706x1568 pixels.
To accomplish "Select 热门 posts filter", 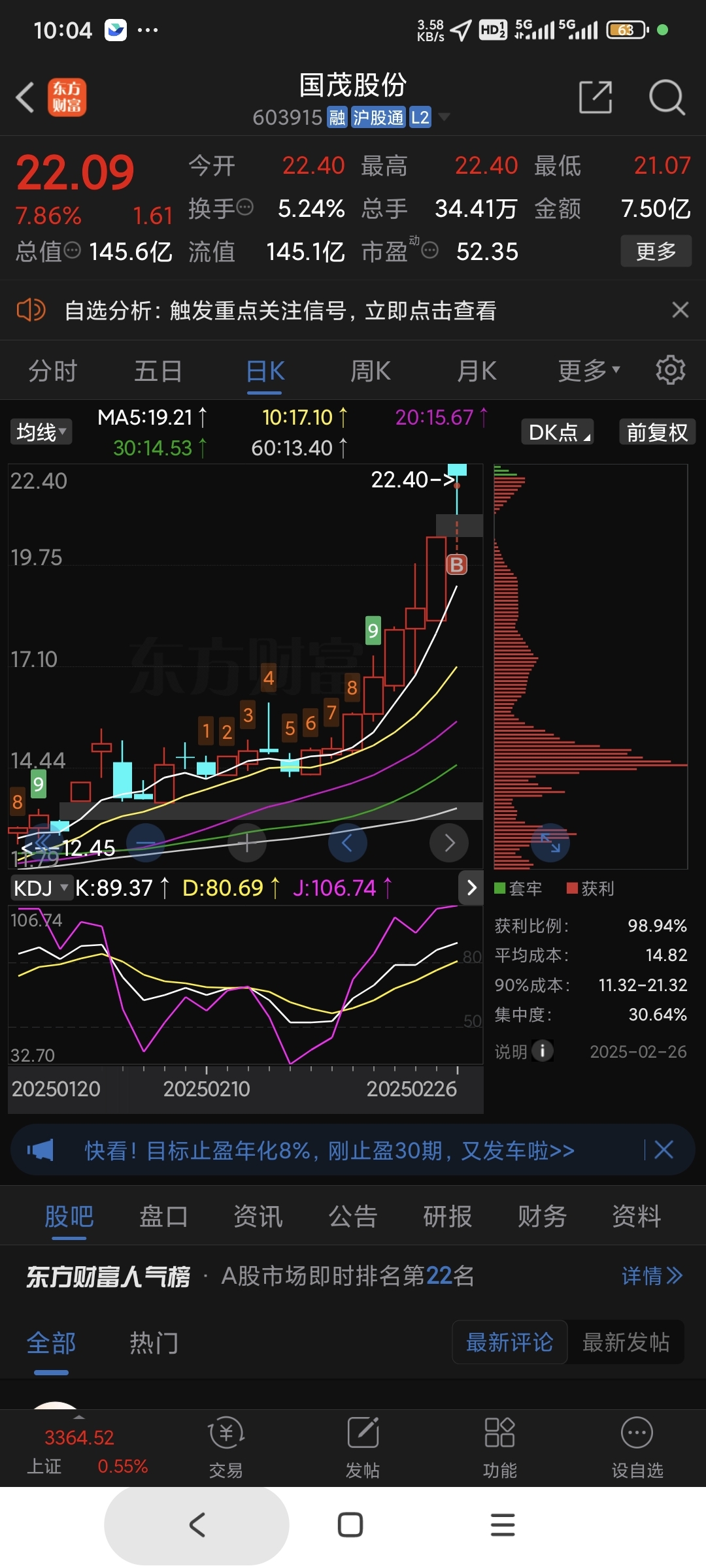I will [x=154, y=1343].
